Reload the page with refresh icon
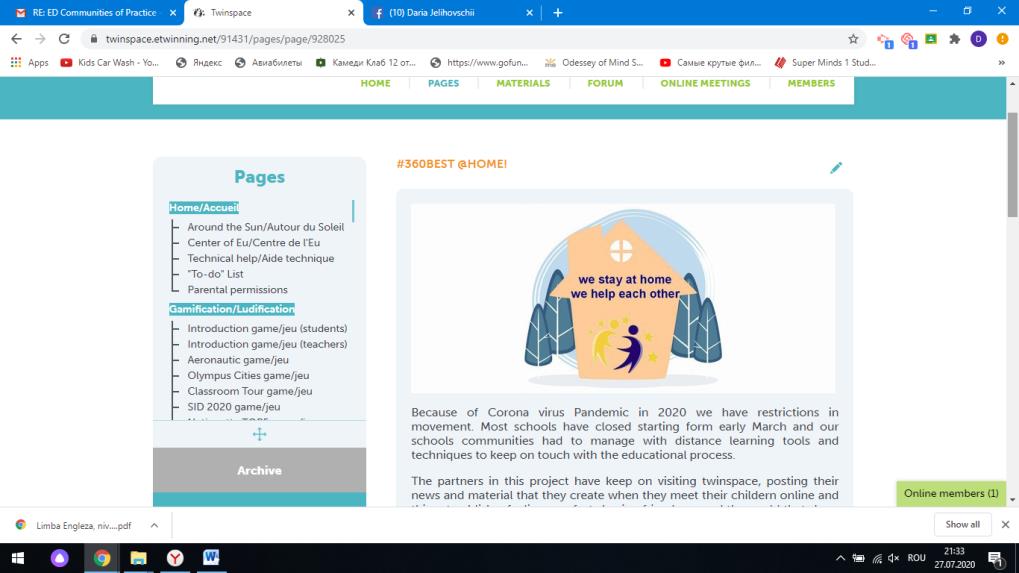Image resolution: width=1019 pixels, height=573 pixels. point(65,39)
